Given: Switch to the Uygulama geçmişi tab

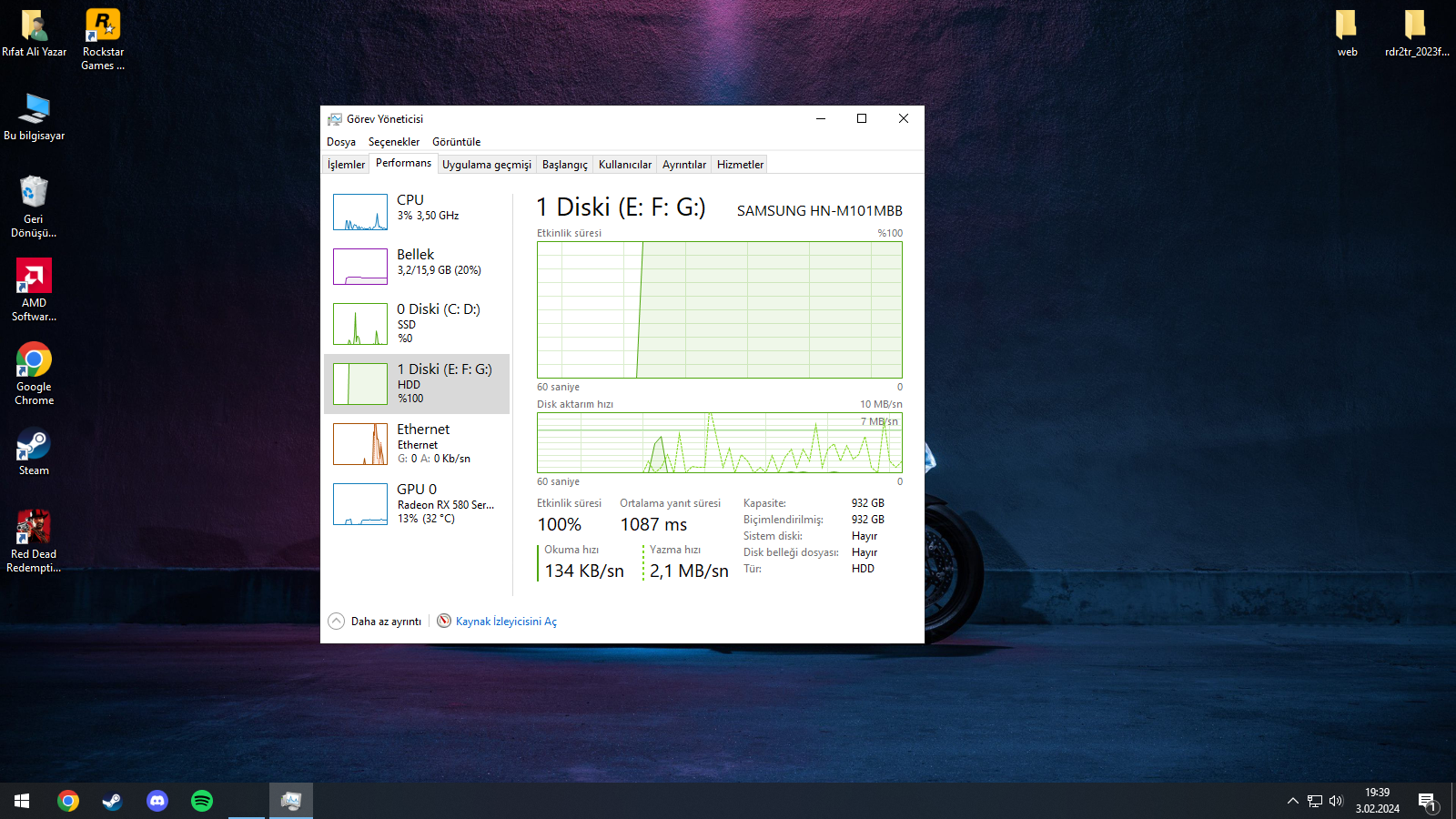Looking at the screenshot, I should 487,165.
